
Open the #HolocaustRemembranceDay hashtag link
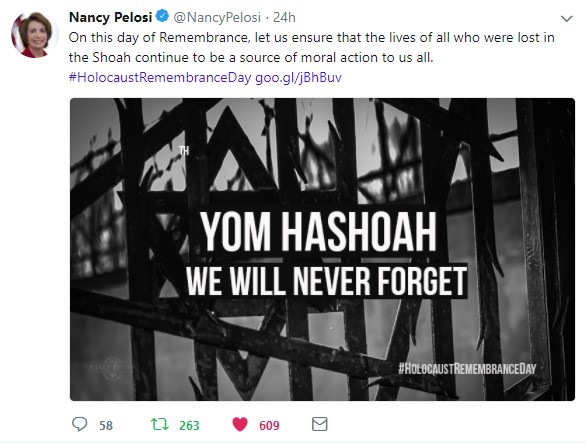160,77
